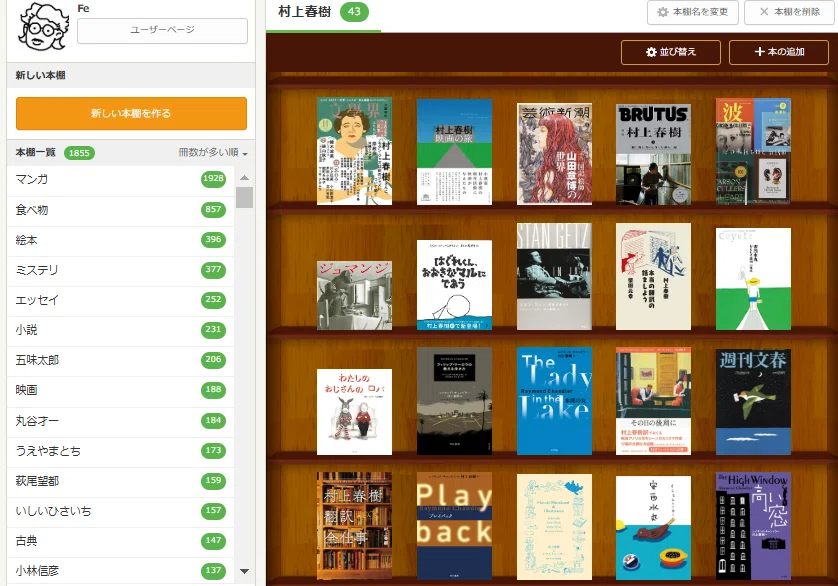Viewport: 838px width, 586px height.
Task: Select the エッセイ bookshelf row
Action: (121, 300)
